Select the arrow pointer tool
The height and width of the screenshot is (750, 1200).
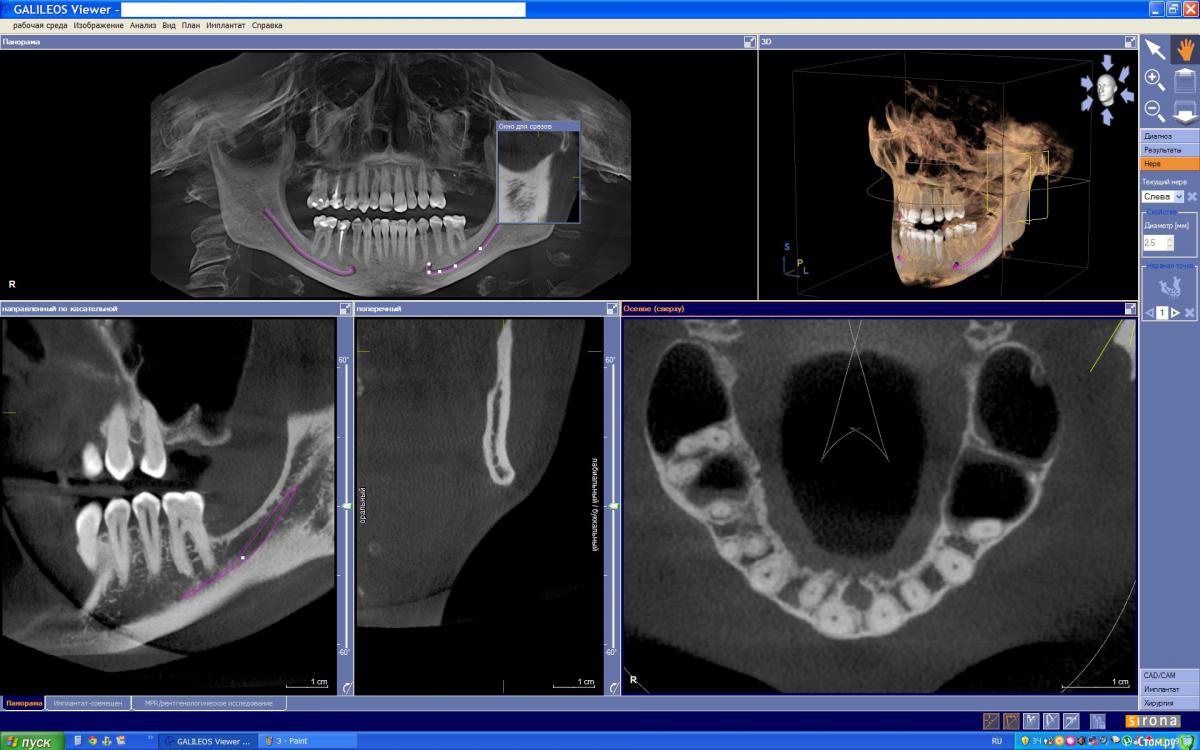1154,49
